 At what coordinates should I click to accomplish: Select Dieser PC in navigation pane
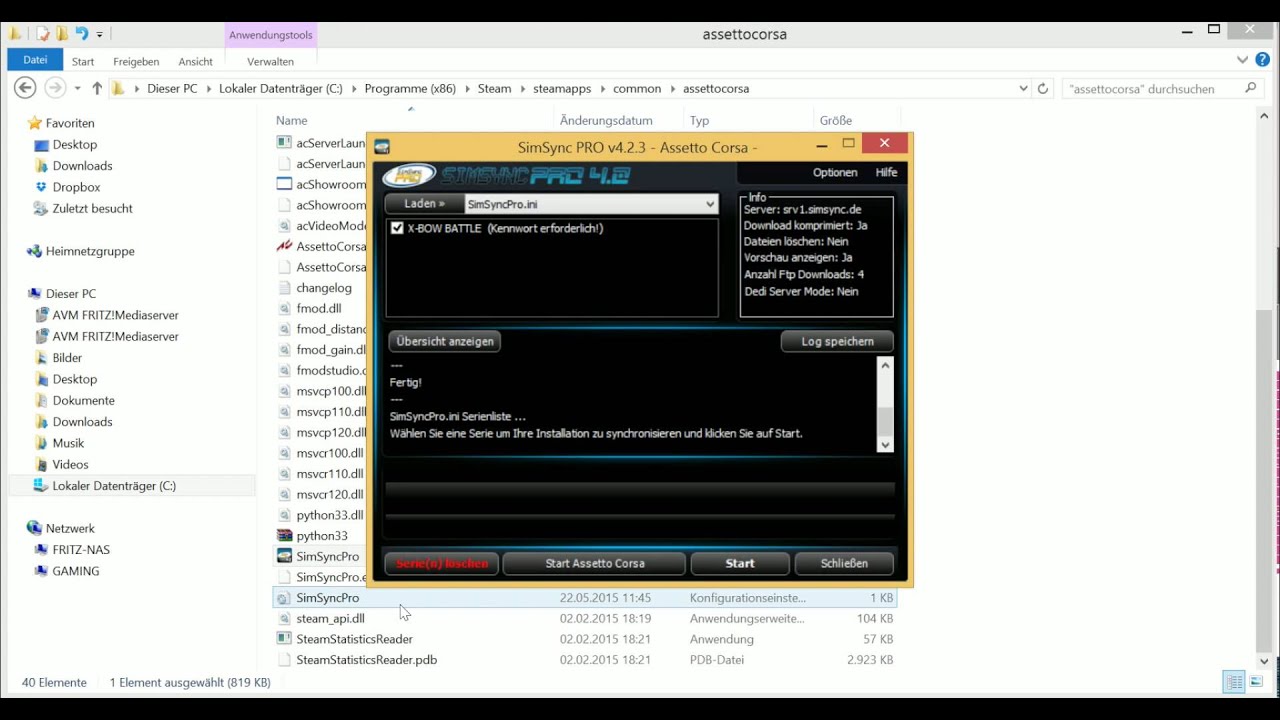tap(71, 294)
